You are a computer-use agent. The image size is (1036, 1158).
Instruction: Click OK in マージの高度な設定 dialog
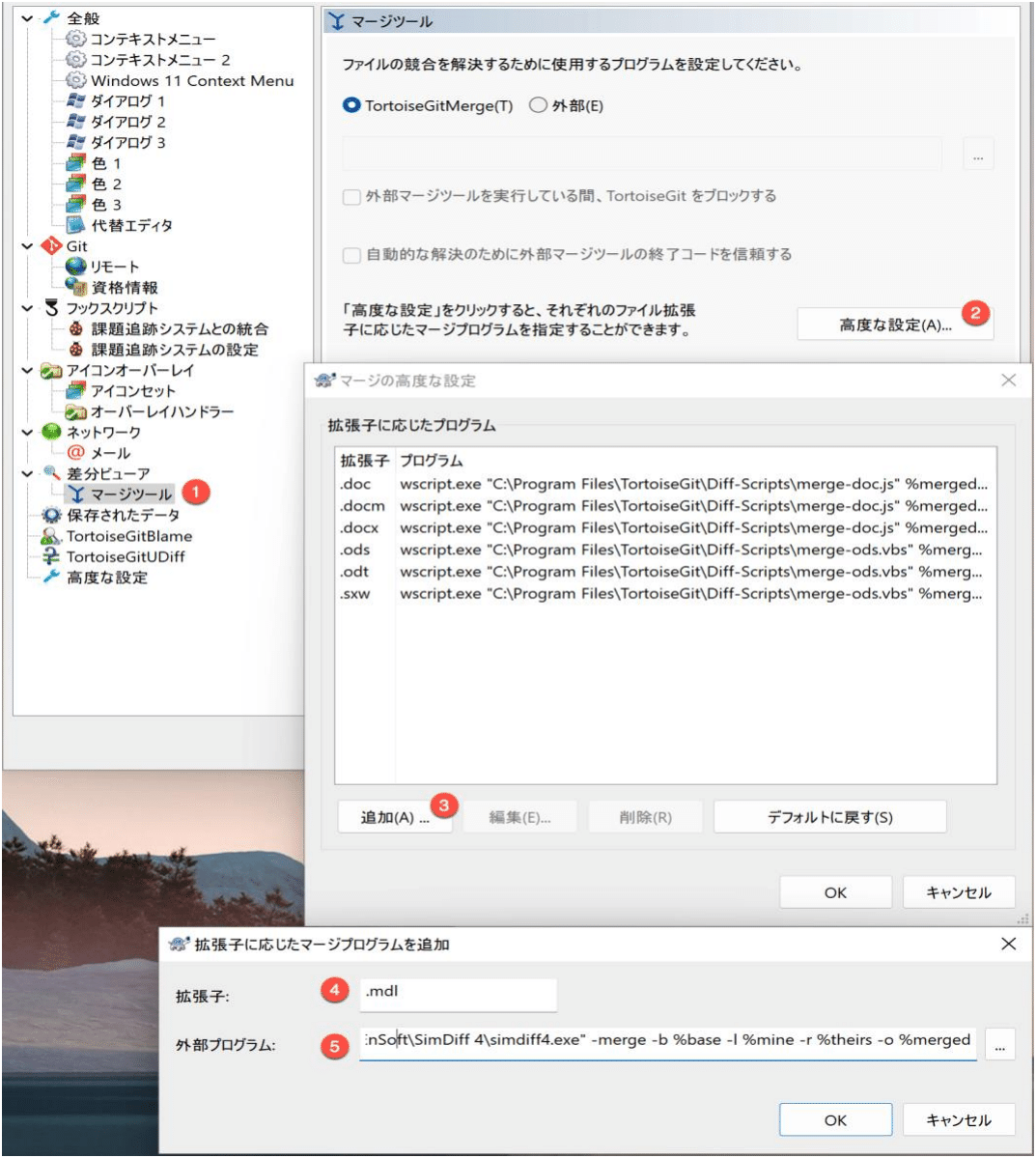tap(835, 892)
